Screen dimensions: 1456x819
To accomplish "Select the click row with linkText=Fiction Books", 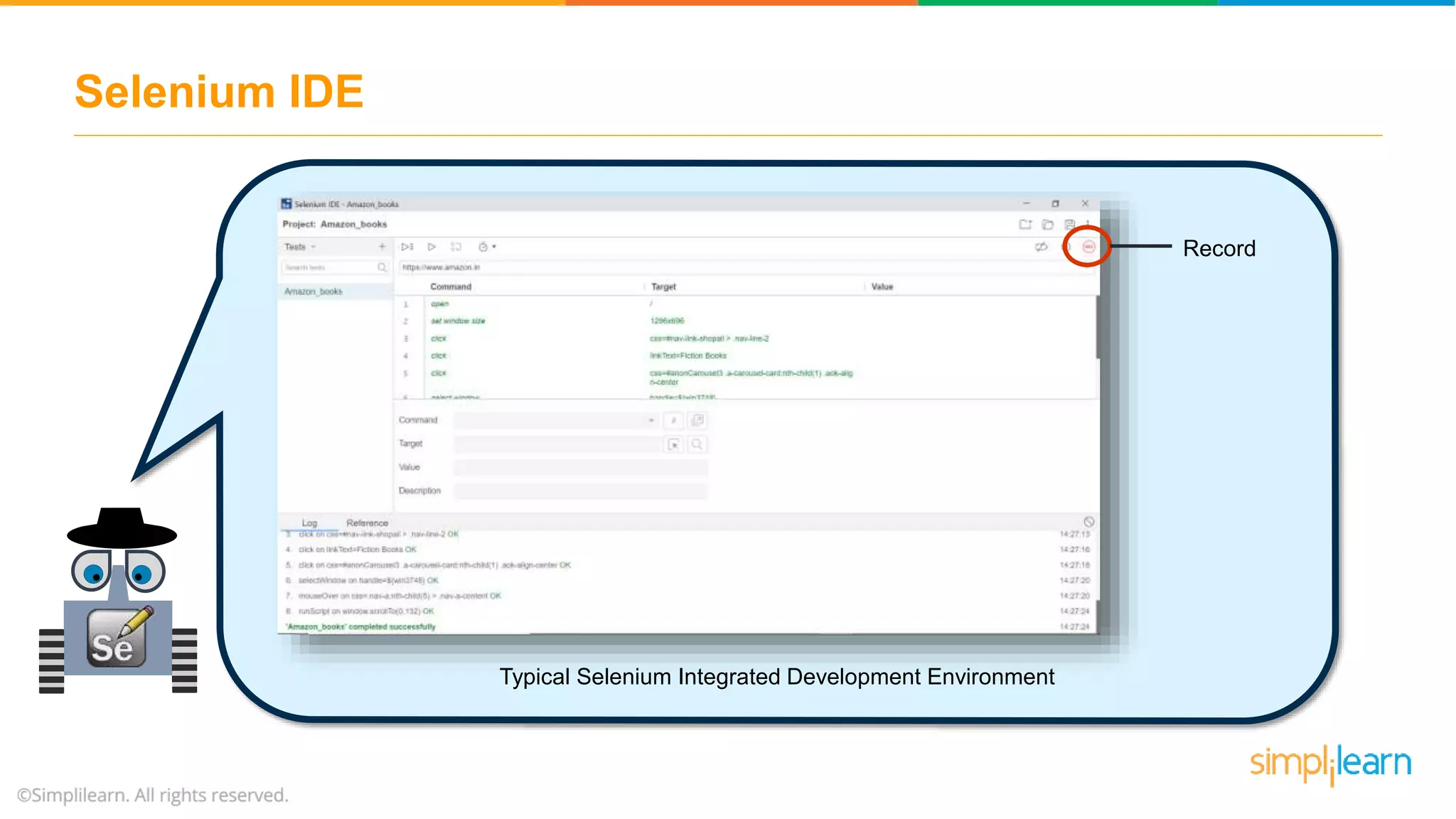I will click(x=745, y=355).
